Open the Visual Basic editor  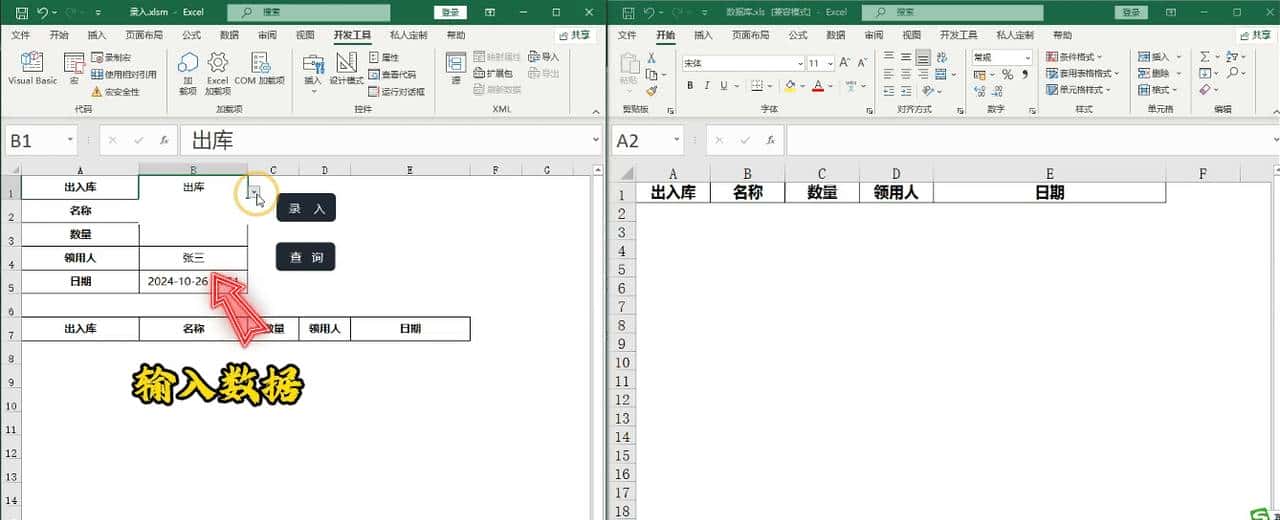32,68
